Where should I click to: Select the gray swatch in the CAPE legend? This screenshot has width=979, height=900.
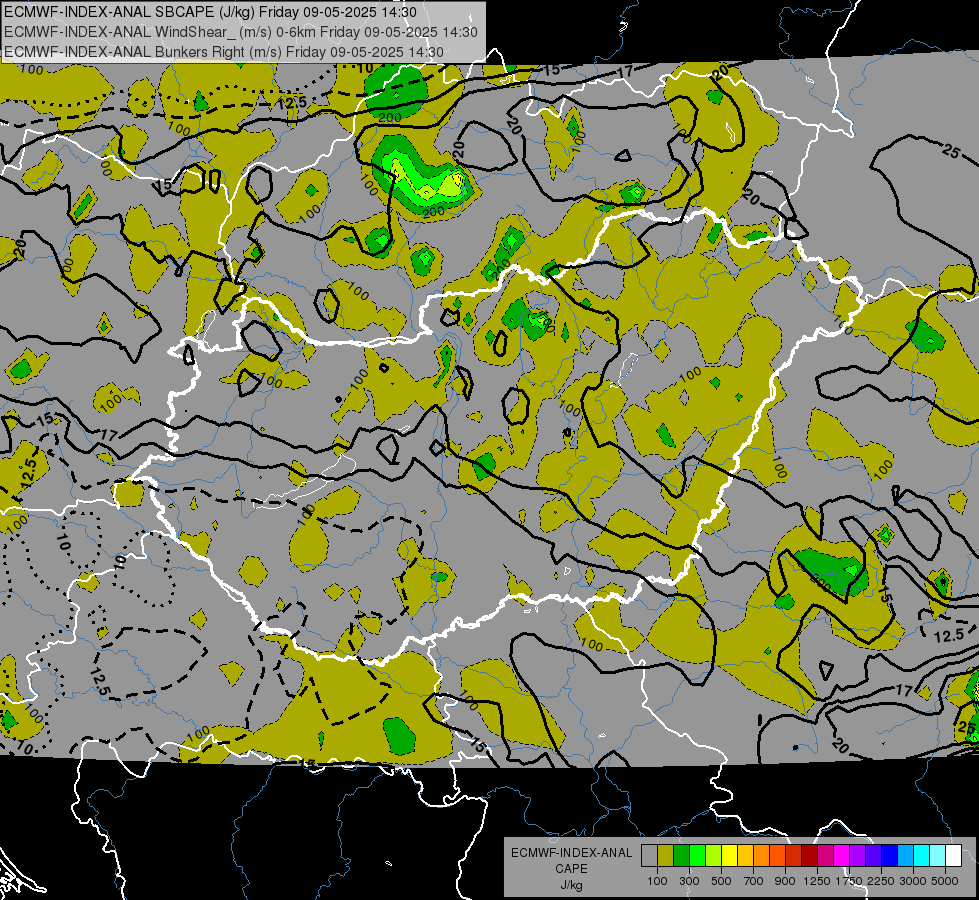coord(649,856)
